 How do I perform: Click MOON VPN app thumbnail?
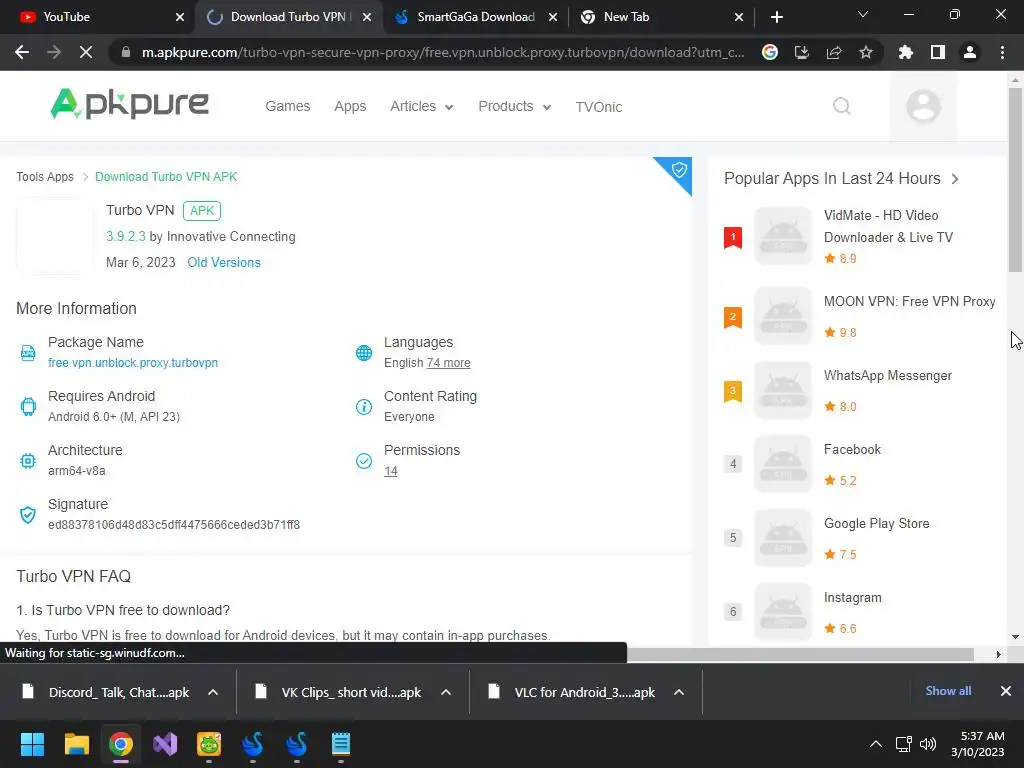[x=782, y=316]
